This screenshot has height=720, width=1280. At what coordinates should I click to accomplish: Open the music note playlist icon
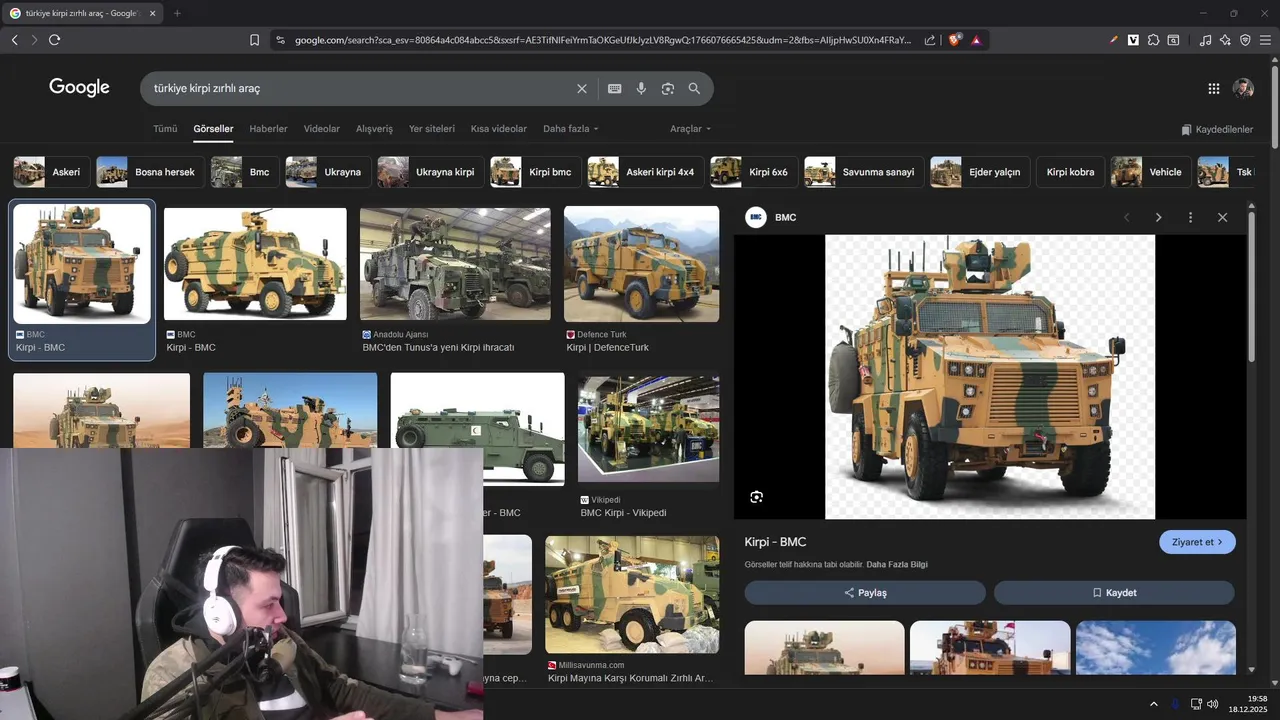(1205, 40)
